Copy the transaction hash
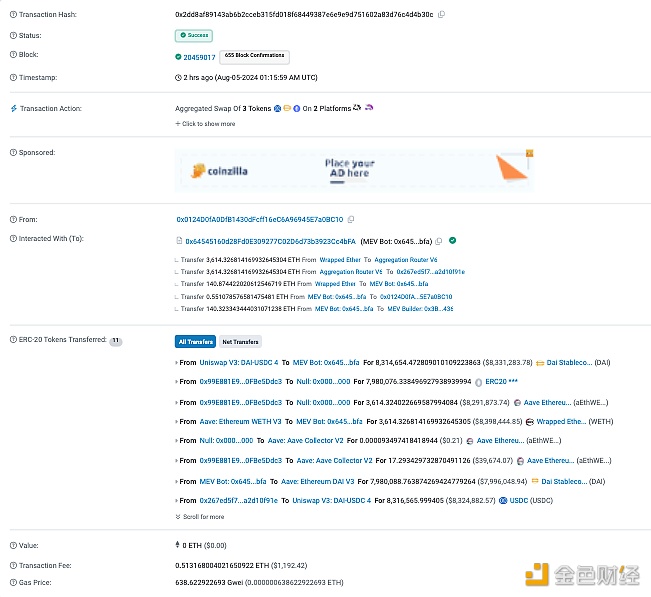Screen dimensions: 651x597 (441, 15)
